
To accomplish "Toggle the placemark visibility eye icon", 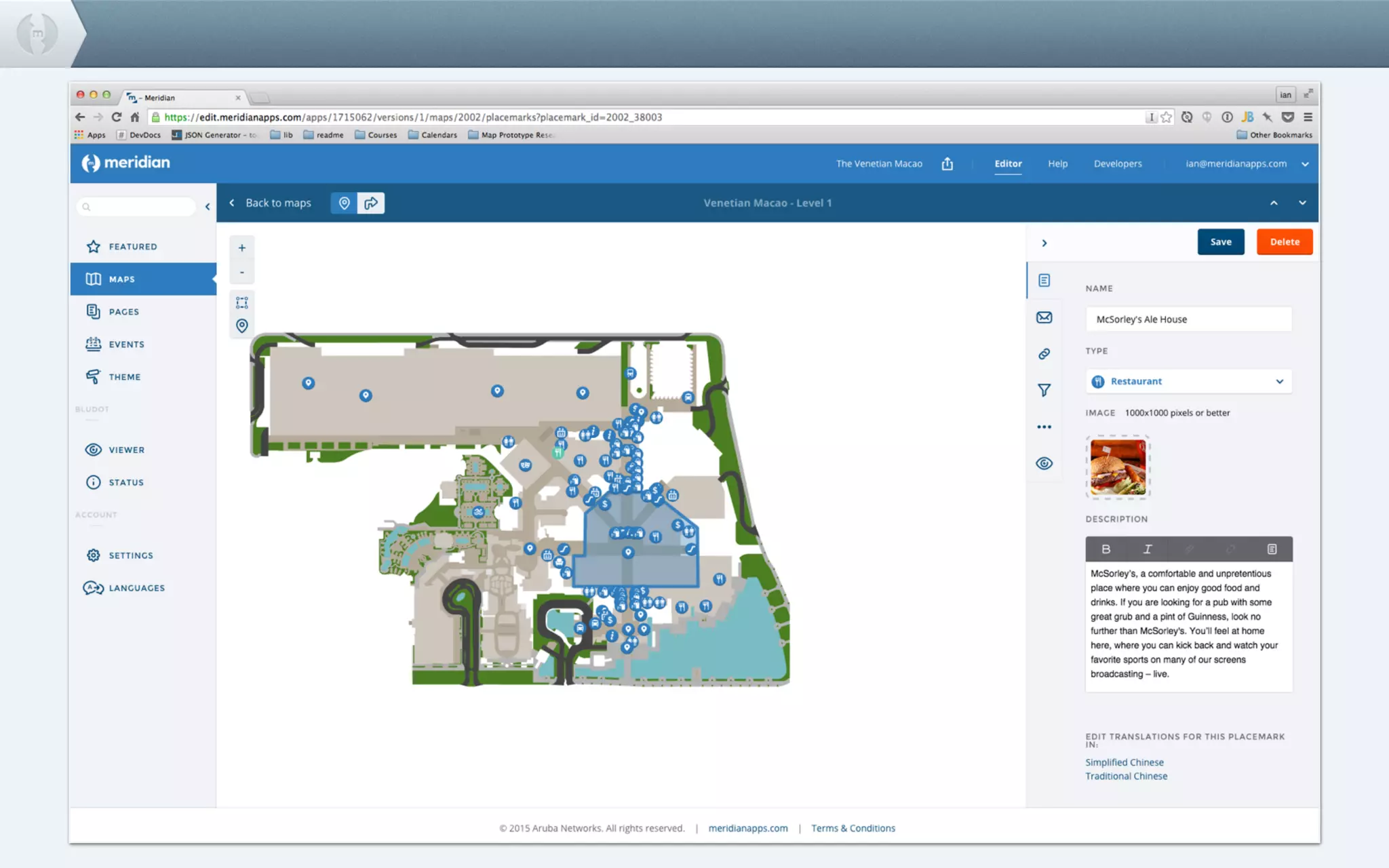I will [1044, 464].
